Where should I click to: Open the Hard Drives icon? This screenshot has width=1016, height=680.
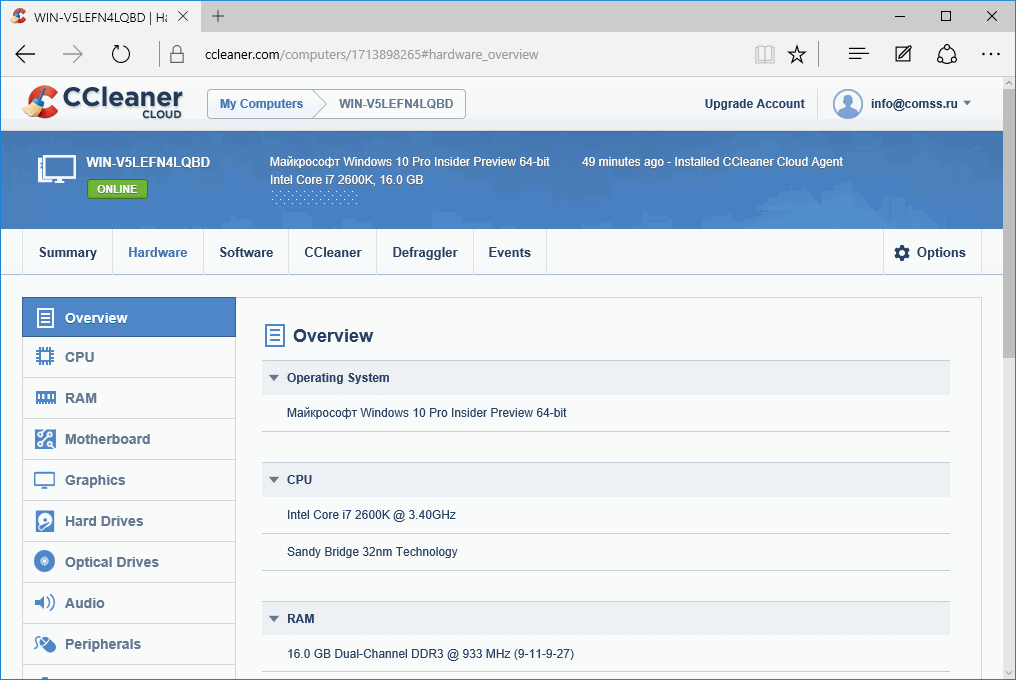pos(45,520)
